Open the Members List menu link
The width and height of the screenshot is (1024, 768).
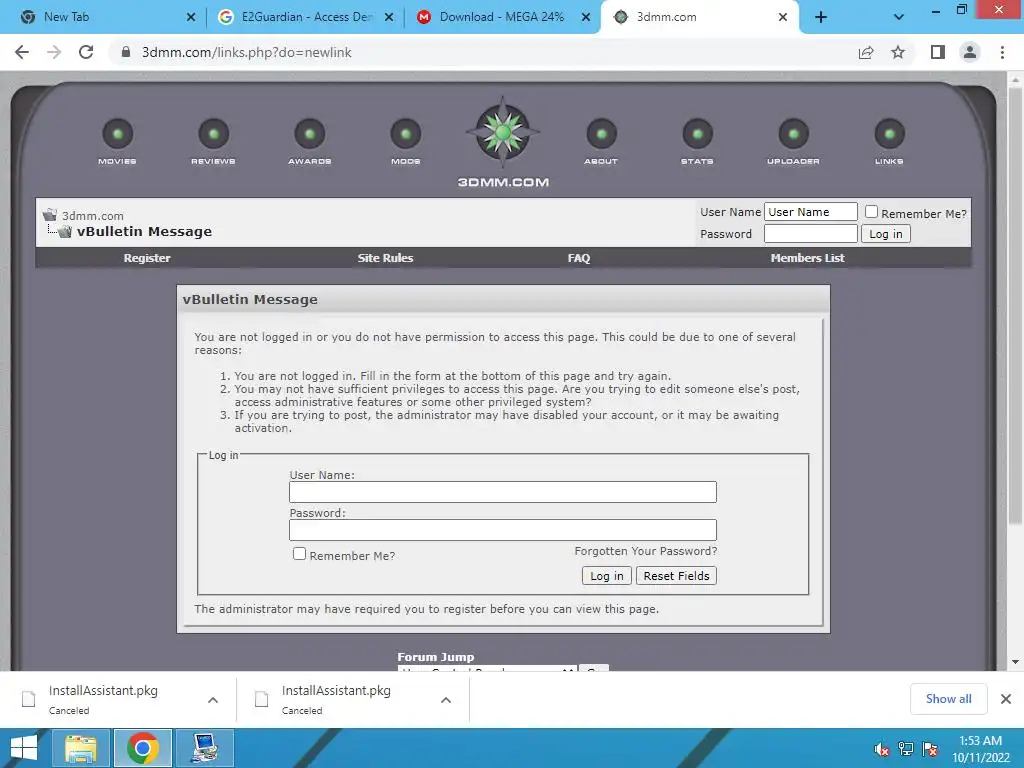pyautogui.click(x=807, y=258)
